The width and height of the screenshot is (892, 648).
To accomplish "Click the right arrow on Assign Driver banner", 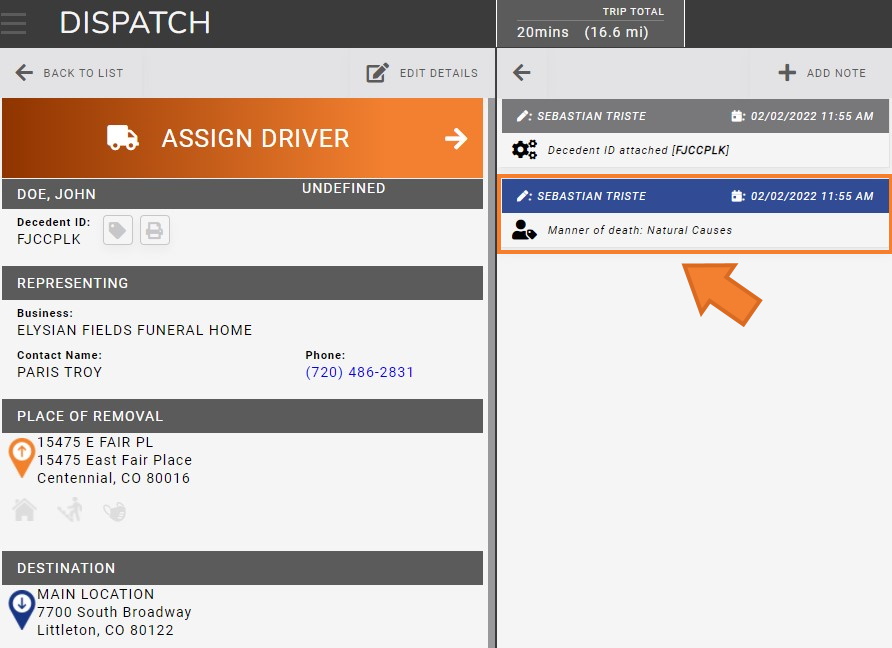I will point(456,138).
